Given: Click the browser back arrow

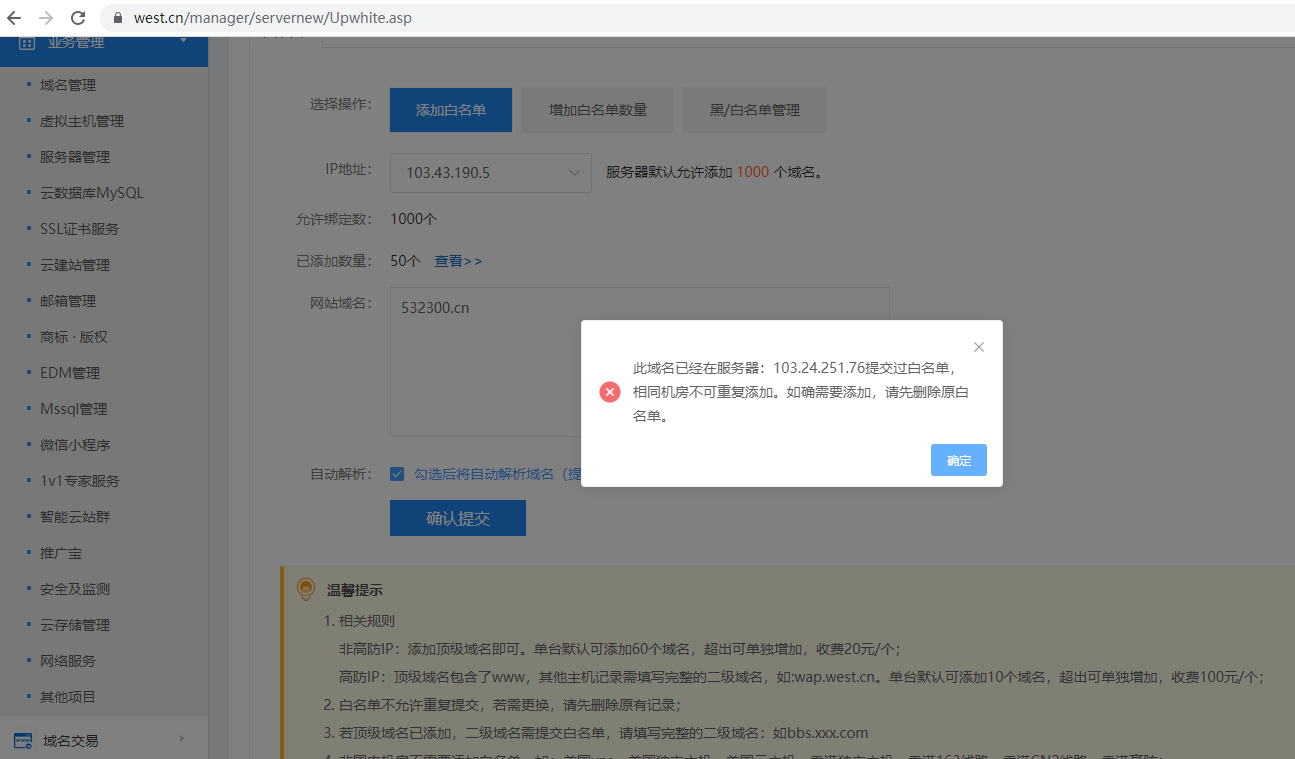Looking at the screenshot, I should [14, 18].
